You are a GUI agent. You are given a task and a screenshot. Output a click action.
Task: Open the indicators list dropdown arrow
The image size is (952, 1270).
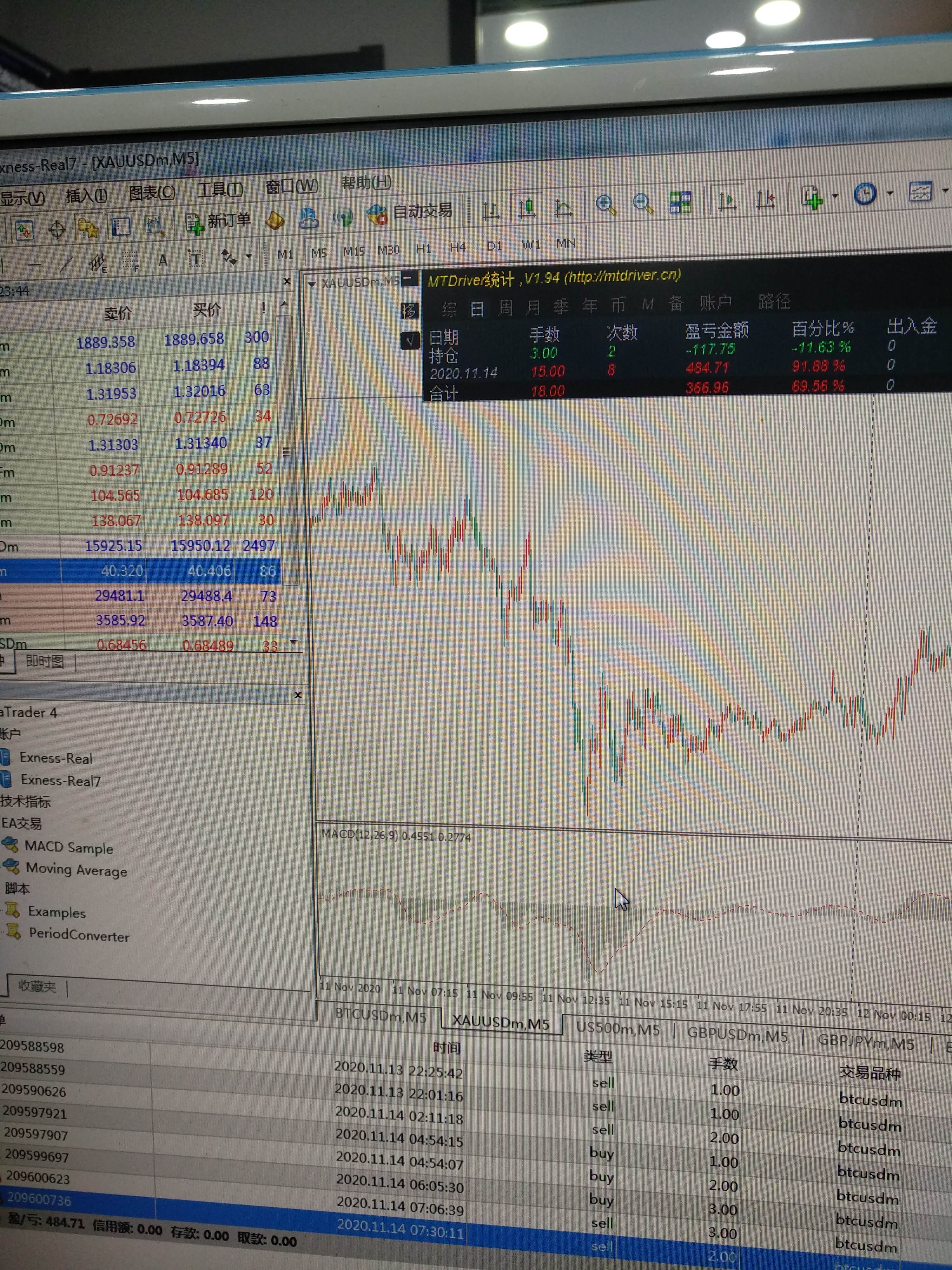836,196
